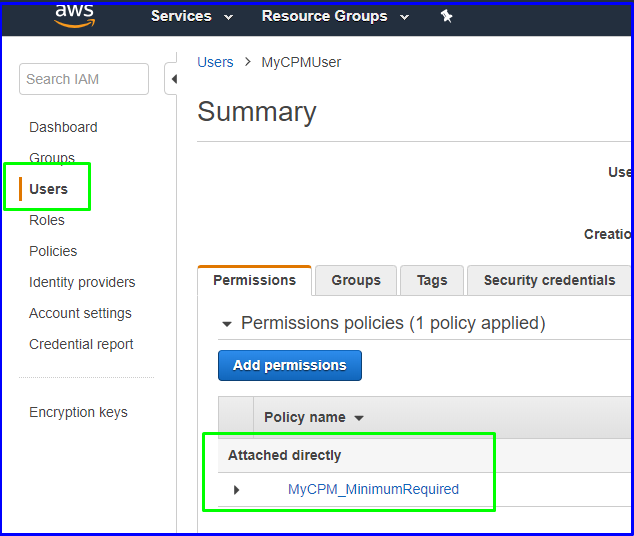Open Account settings in the sidebar

[80, 313]
